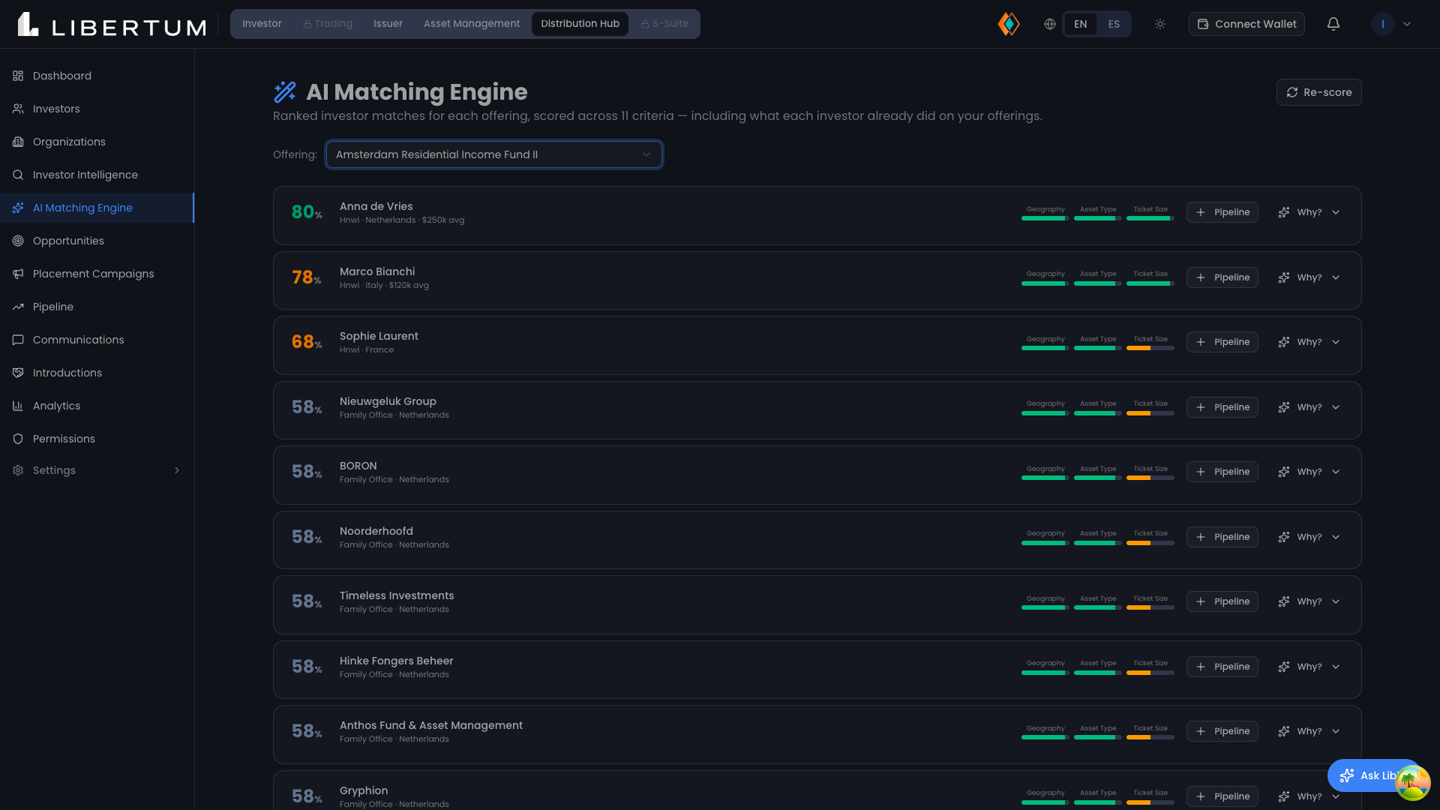Image resolution: width=1440 pixels, height=810 pixels.
Task: Click the Placement Campaigns megaphone icon
Action: pyautogui.click(x=18, y=274)
